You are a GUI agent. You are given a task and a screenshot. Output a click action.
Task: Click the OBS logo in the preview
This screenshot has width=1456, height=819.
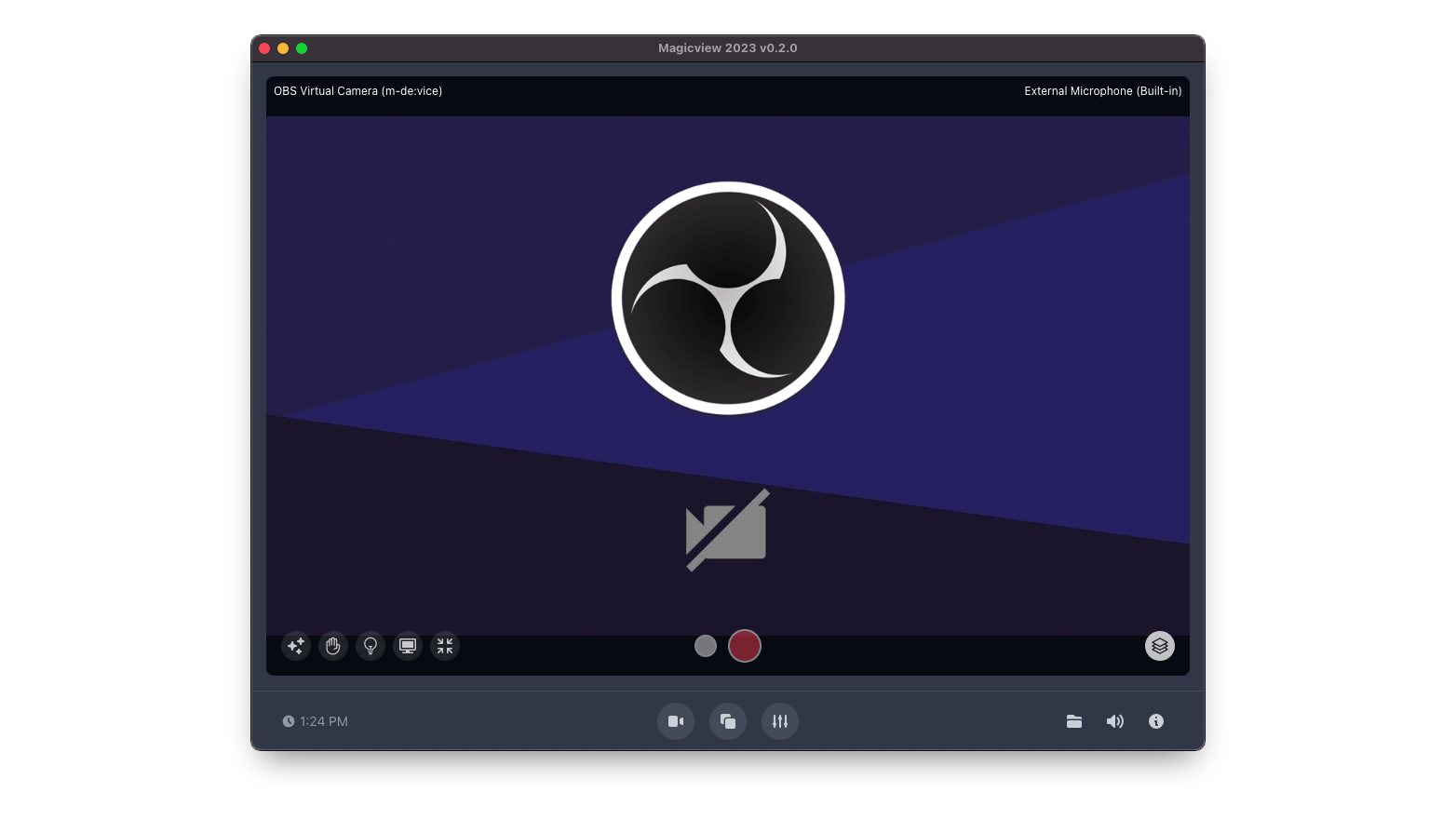click(728, 298)
